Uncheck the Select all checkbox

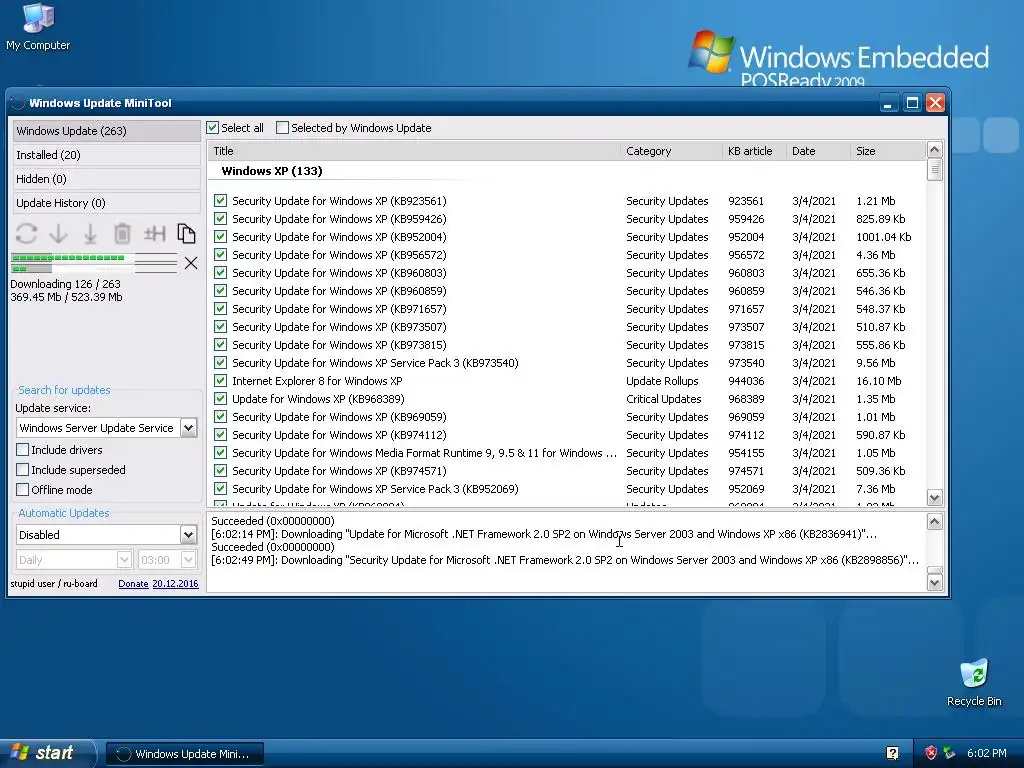(213, 128)
